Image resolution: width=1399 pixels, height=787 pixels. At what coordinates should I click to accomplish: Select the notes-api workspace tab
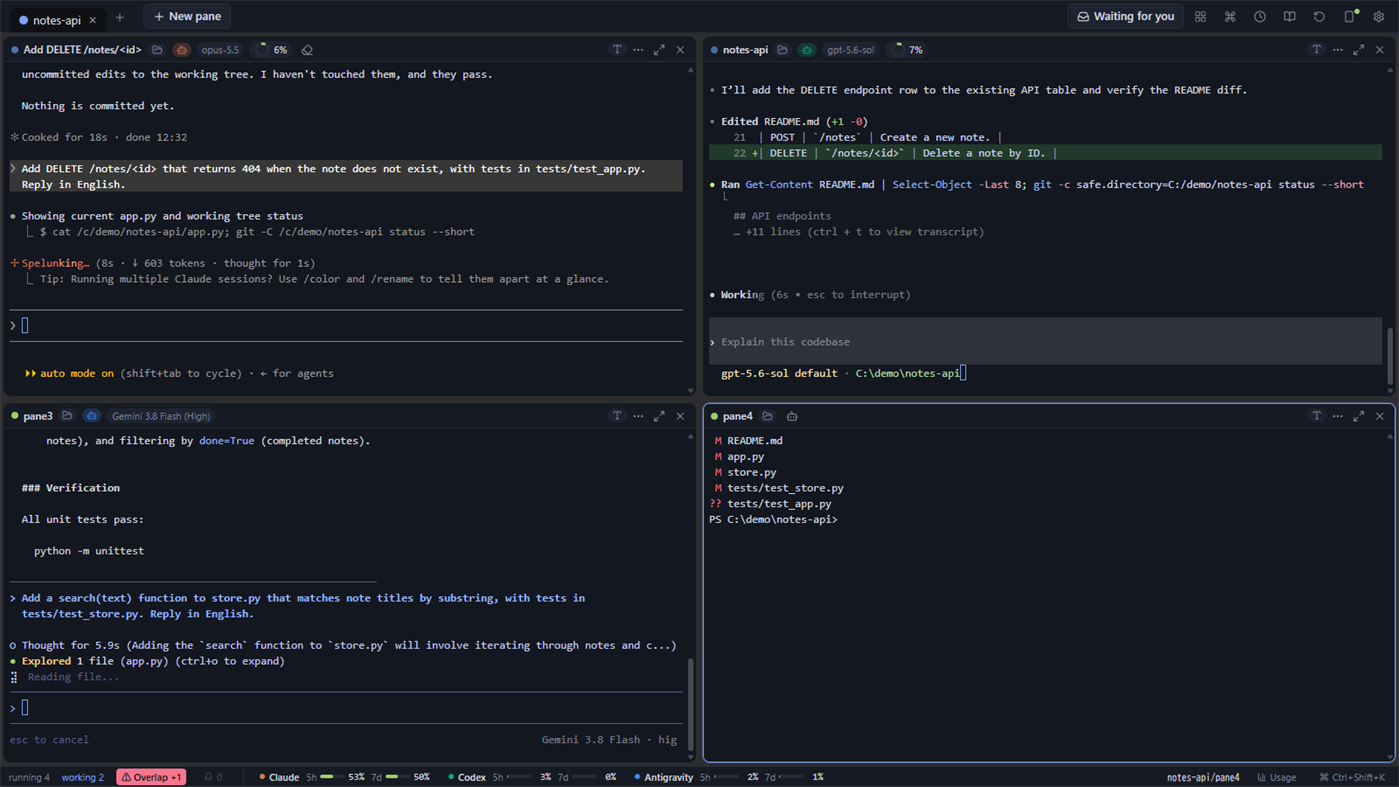click(57, 20)
